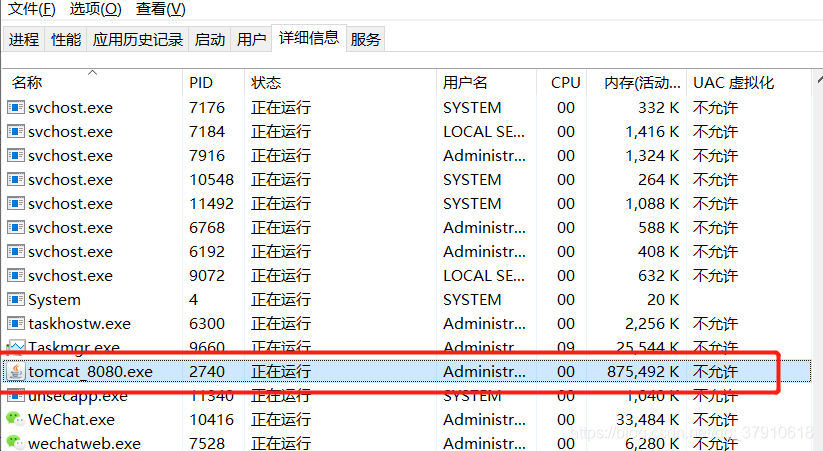The image size is (823, 451).
Task: Sort by the UAC 虚拟化 column header
Action: pyautogui.click(x=749, y=82)
